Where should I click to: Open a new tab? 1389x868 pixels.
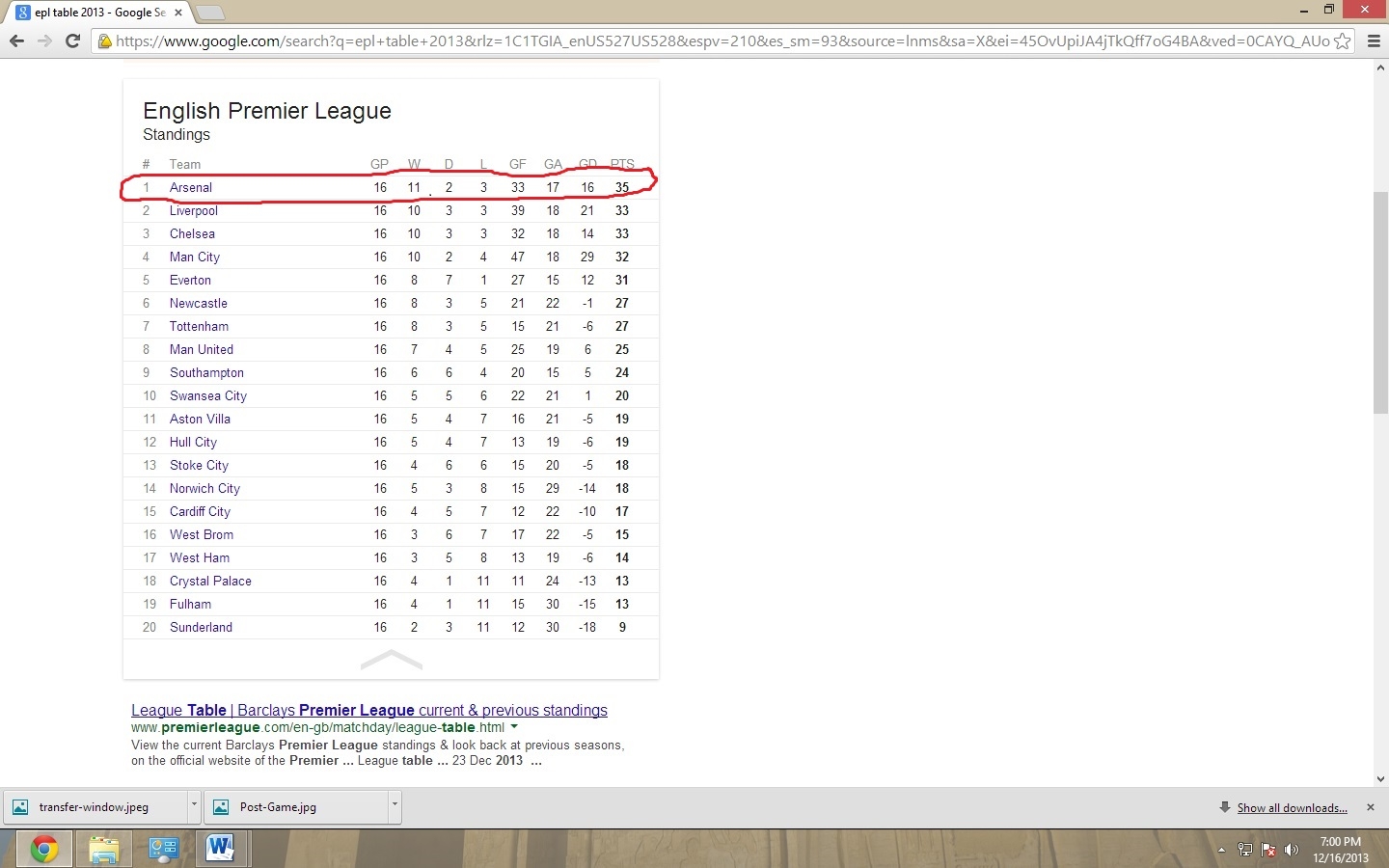click(209, 13)
